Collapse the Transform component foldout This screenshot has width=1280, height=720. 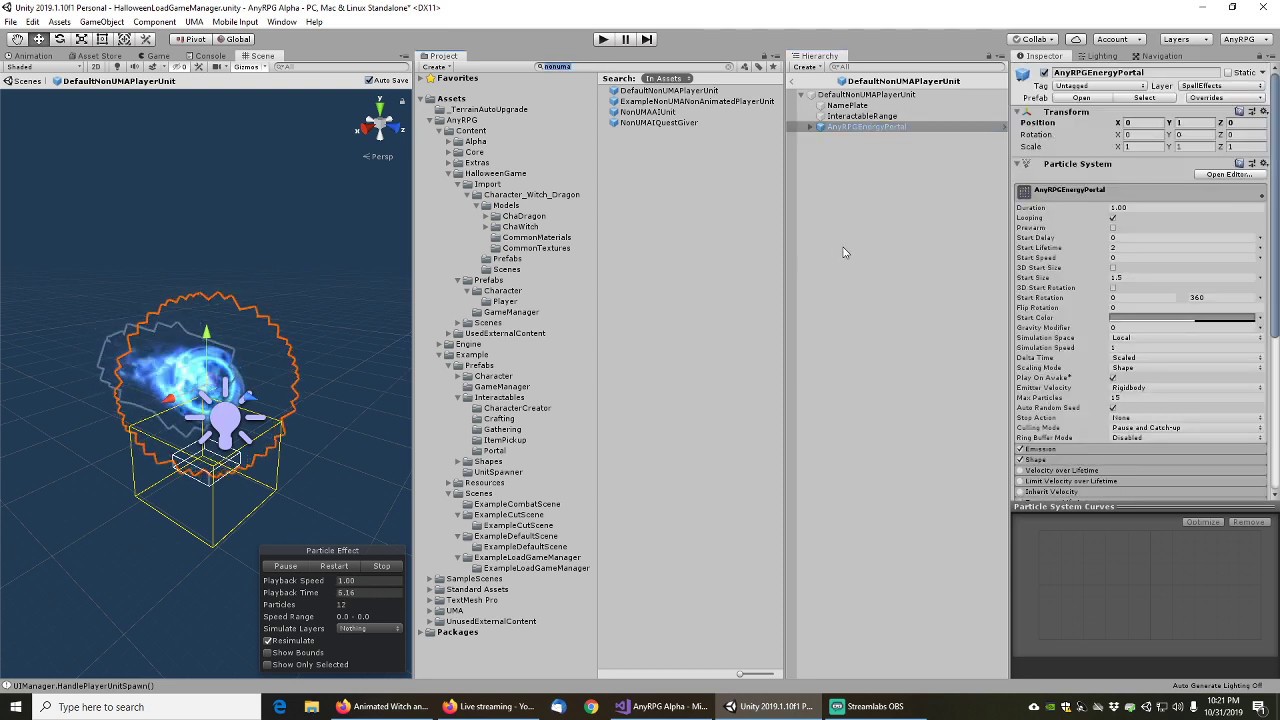point(1019,112)
